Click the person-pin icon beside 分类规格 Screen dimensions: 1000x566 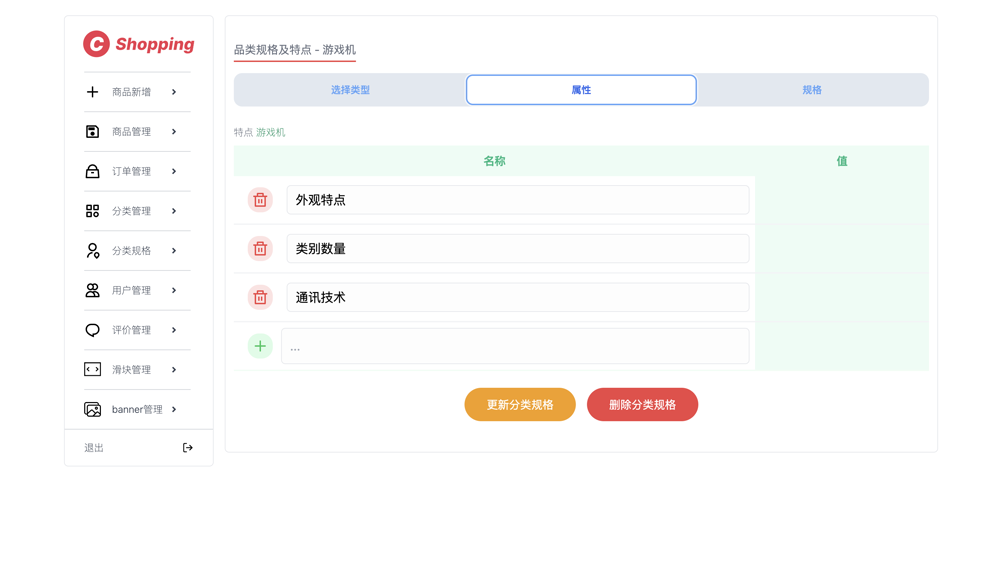click(92, 251)
